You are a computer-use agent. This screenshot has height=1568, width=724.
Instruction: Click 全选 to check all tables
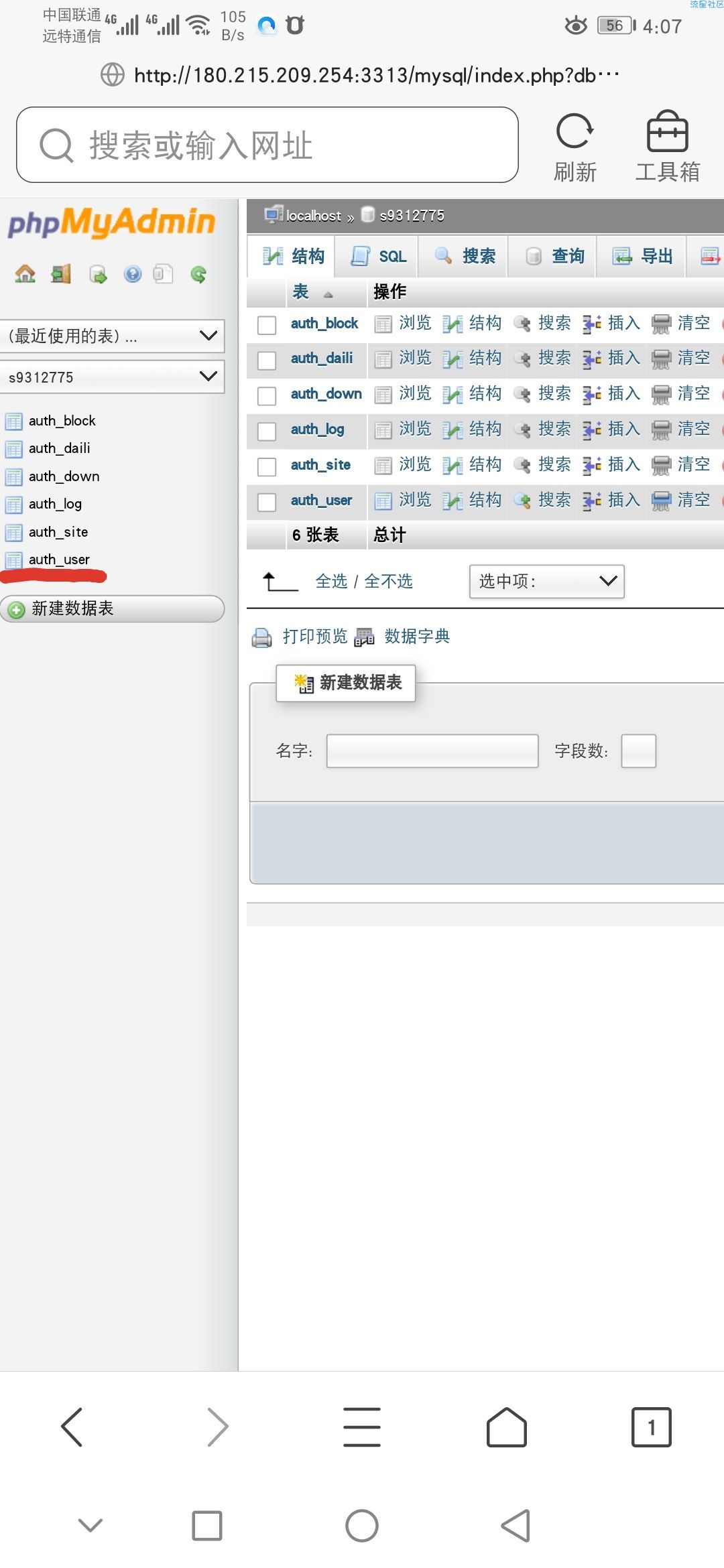point(332,581)
